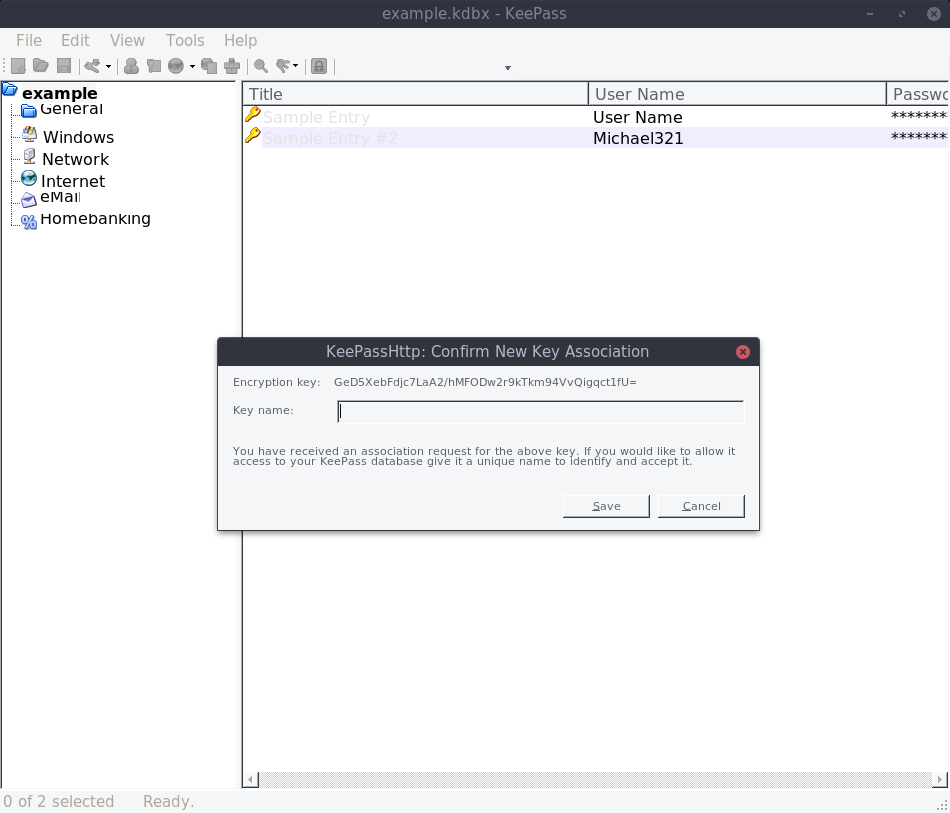Click the key icon of Sample Entry #2
The height and width of the screenshot is (813, 950).
(x=253, y=135)
